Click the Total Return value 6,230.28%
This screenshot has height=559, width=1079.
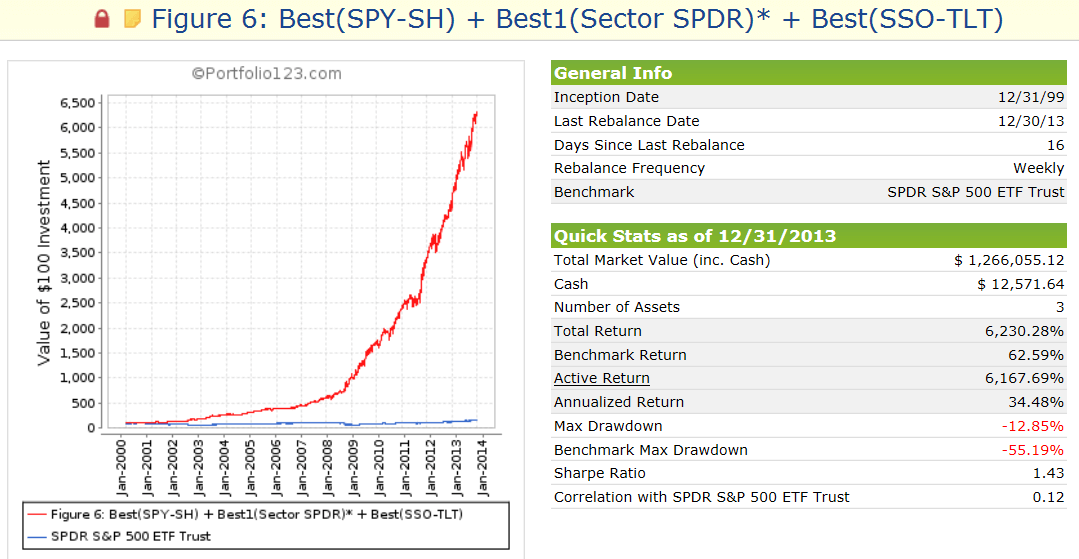pos(1025,331)
